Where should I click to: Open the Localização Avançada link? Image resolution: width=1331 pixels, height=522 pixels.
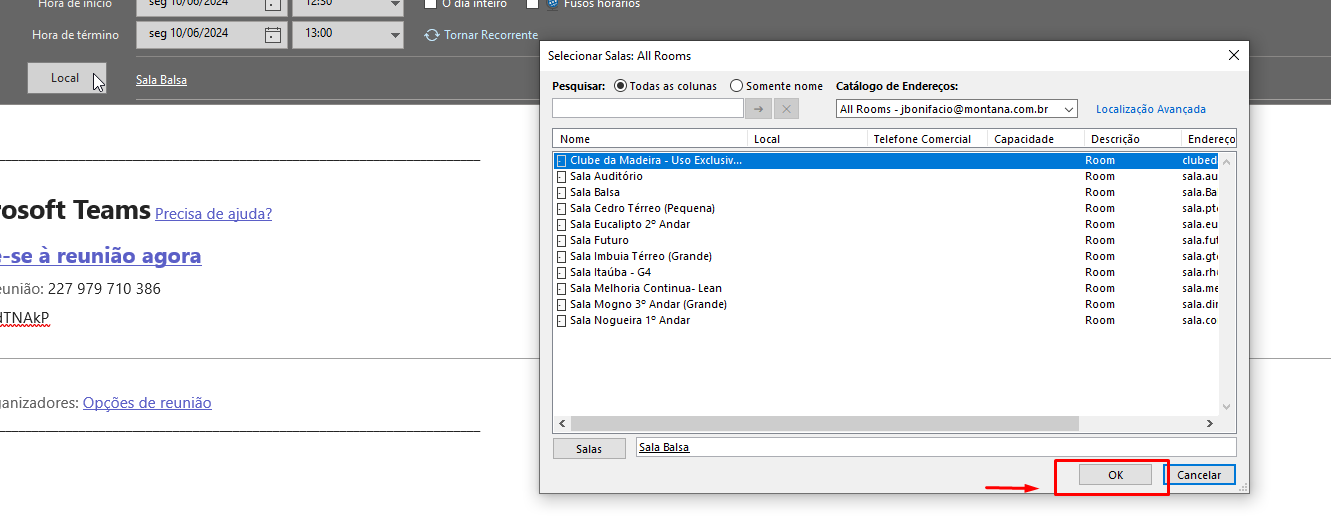click(x=1150, y=109)
